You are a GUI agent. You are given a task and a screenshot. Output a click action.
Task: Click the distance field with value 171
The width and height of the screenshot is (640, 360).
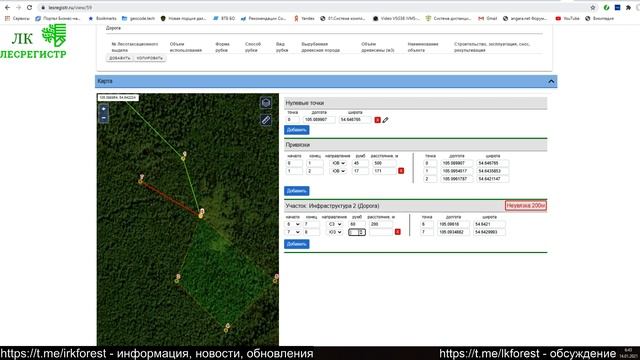click(384, 171)
